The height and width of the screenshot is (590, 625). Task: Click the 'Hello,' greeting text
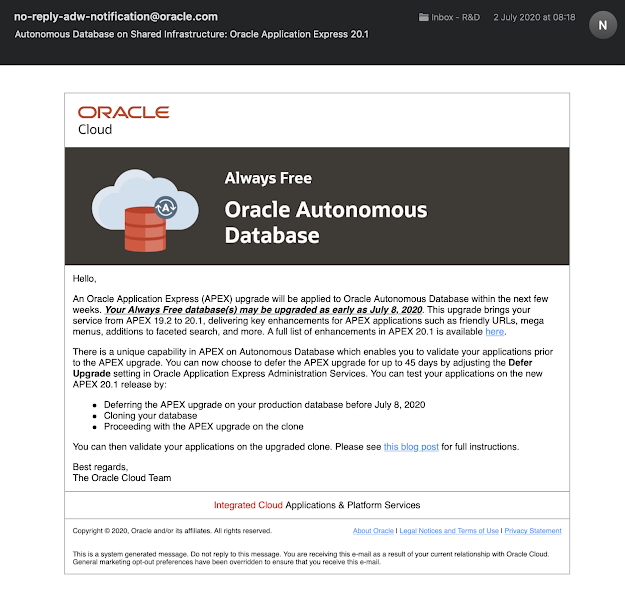coord(85,279)
